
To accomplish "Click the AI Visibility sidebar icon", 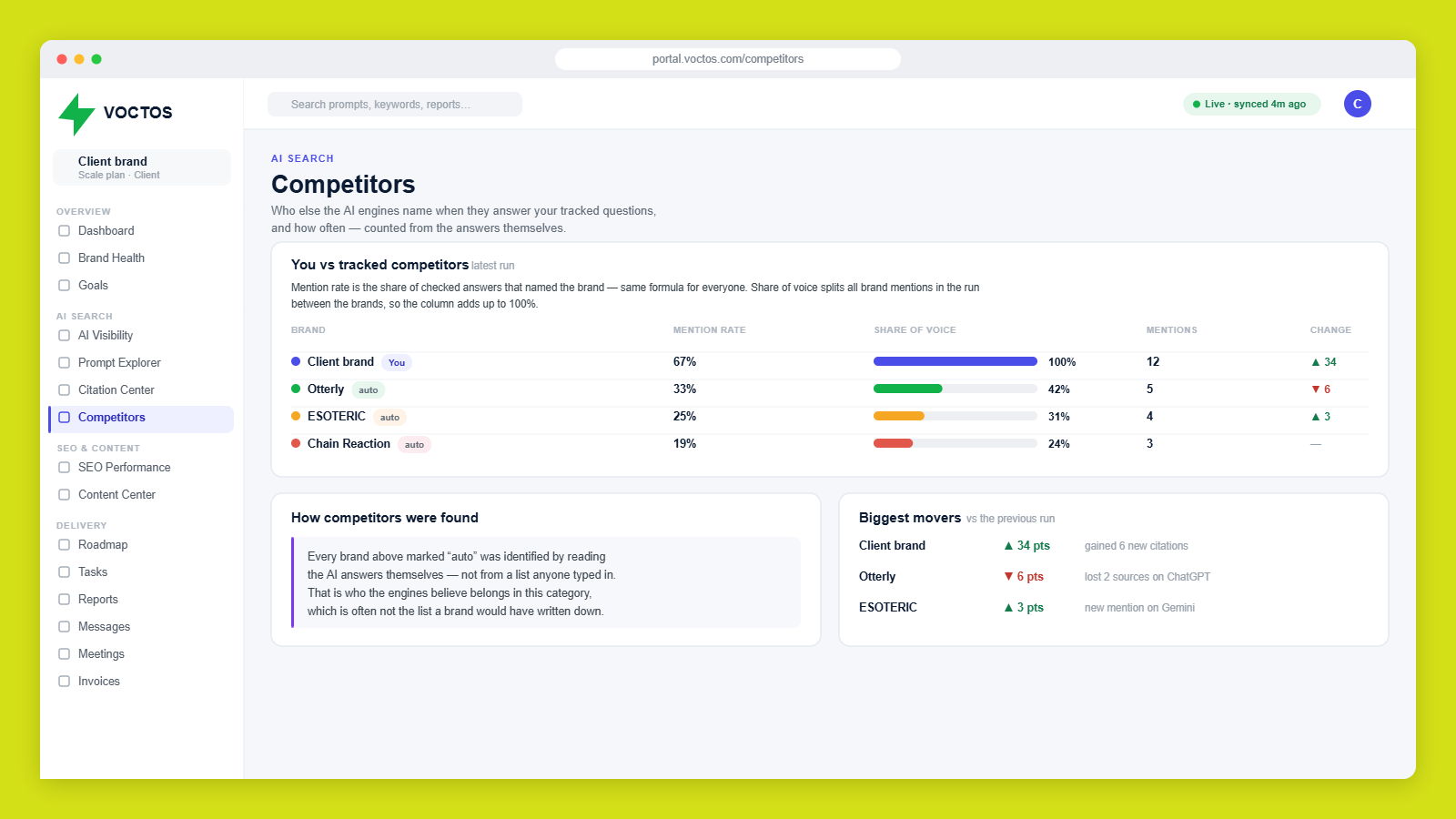I will [x=64, y=336].
